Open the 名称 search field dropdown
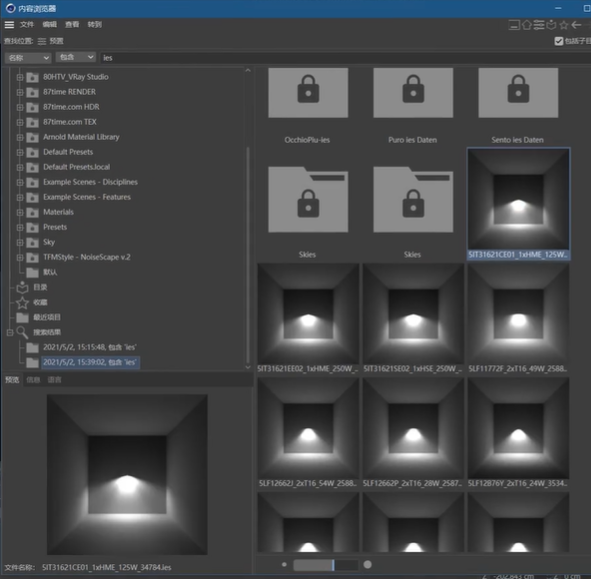The height and width of the screenshot is (579, 591). tap(28, 58)
